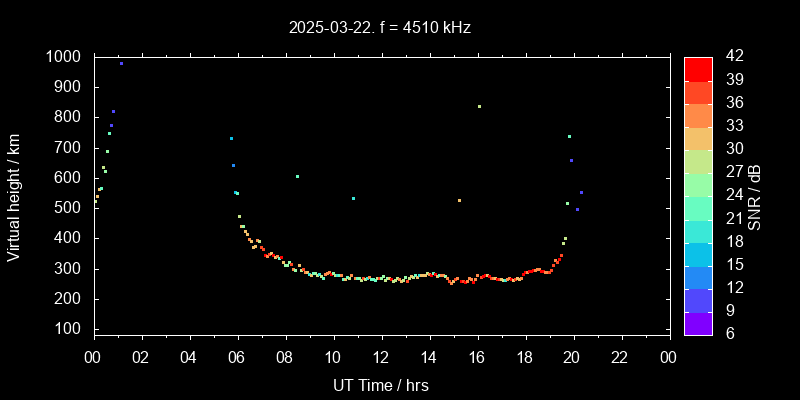Click the cyan 15–18 dB colorbar segment
800x400 pixels.
698,254
